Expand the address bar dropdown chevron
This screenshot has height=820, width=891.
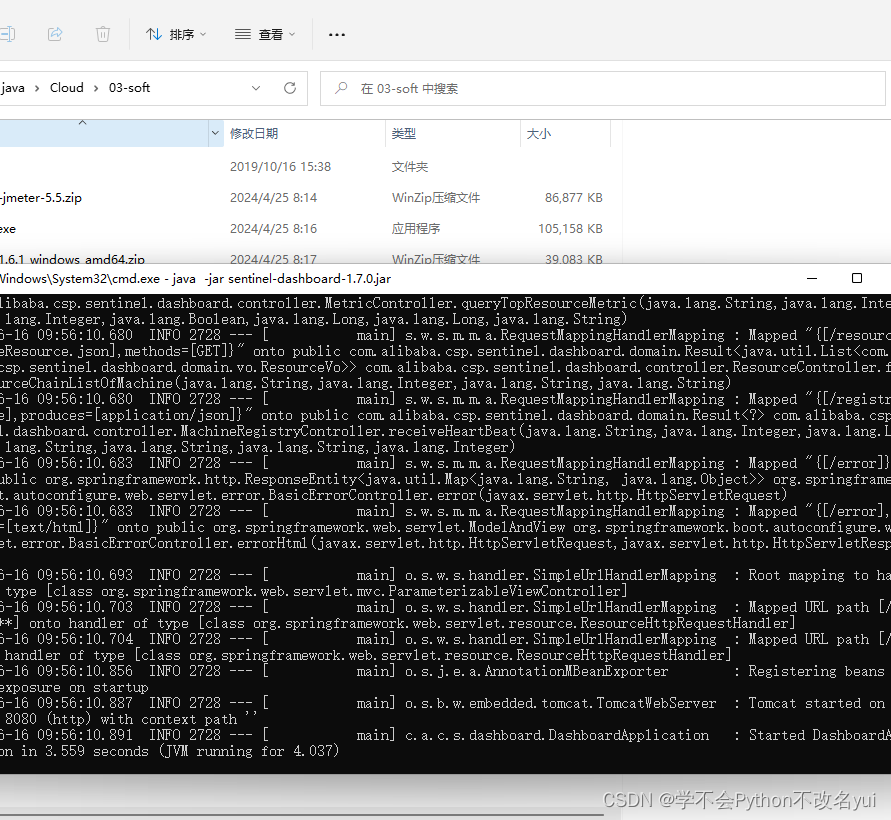point(255,88)
